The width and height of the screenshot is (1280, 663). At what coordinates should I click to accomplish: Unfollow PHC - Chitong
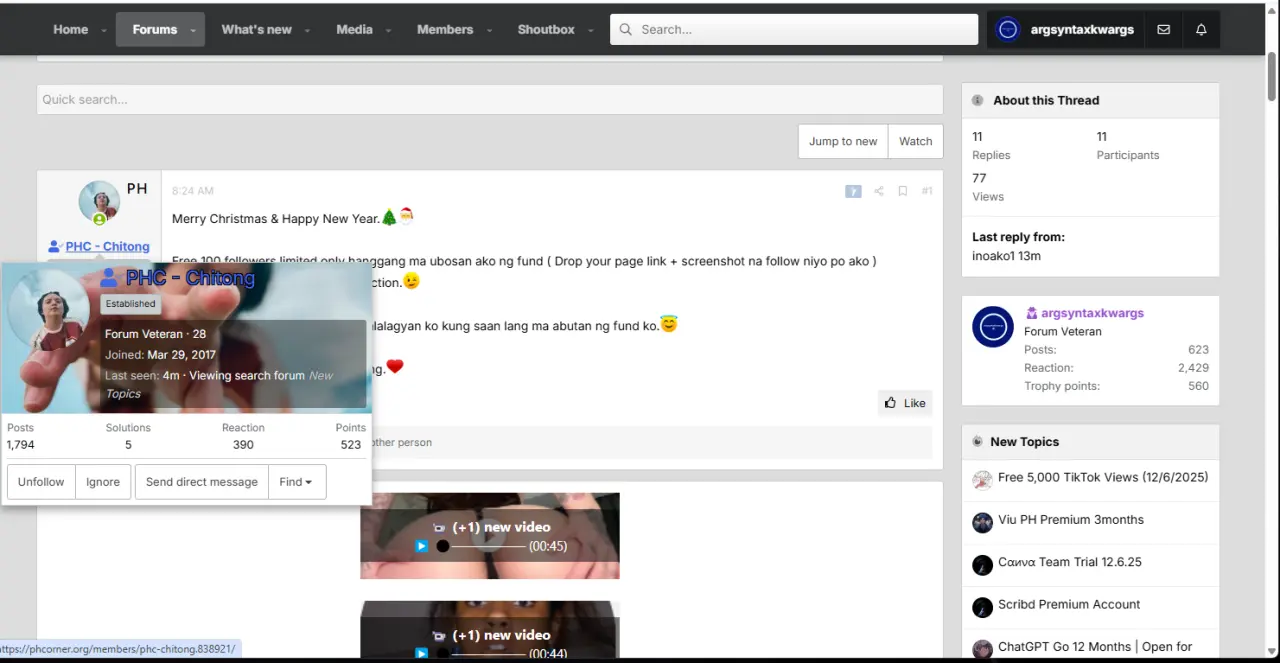41,482
